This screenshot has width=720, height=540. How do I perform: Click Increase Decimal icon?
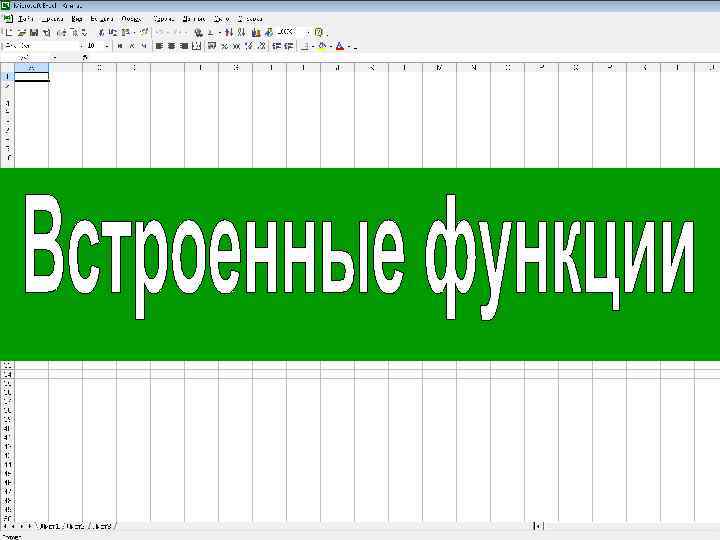(x=248, y=46)
